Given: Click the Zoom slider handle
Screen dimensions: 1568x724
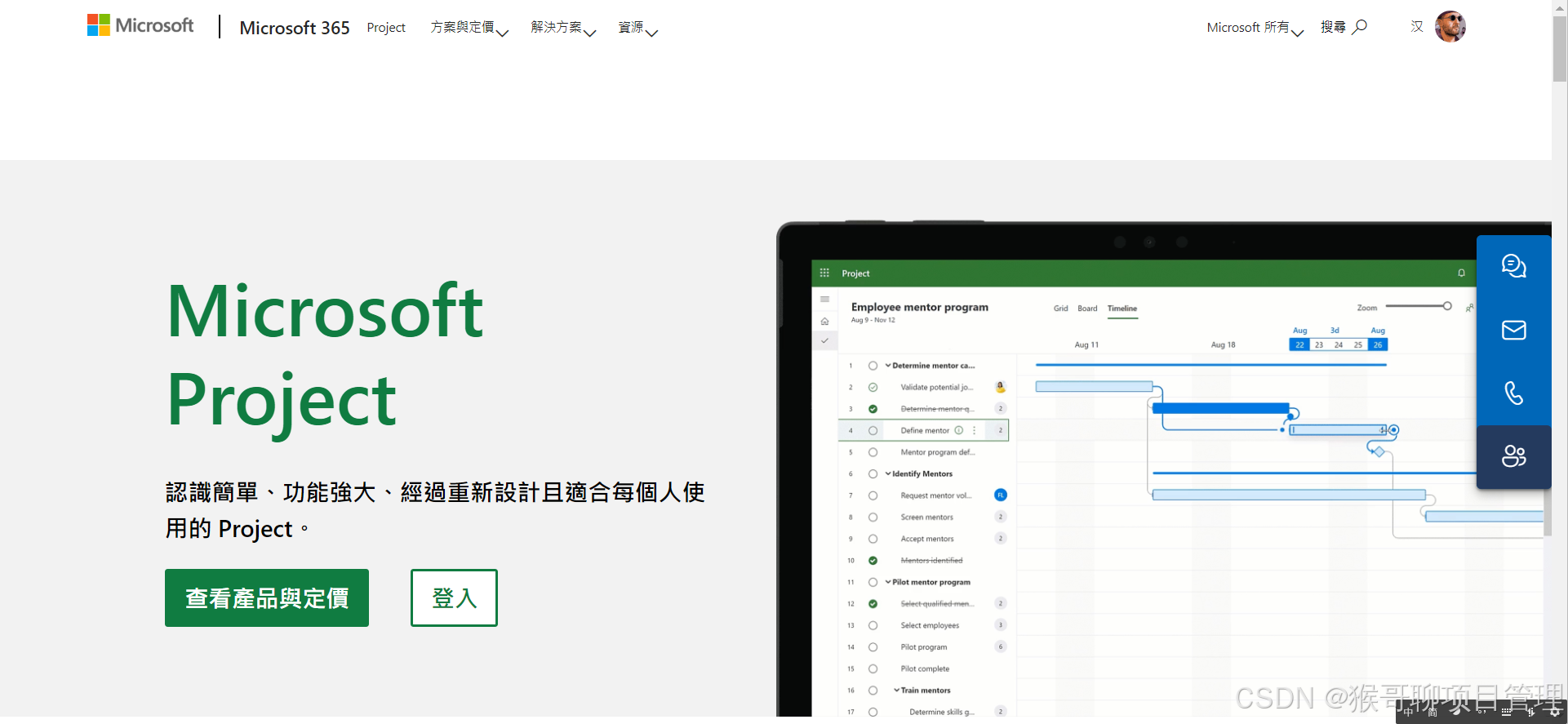Looking at the screenshot, I should 1447,306.
